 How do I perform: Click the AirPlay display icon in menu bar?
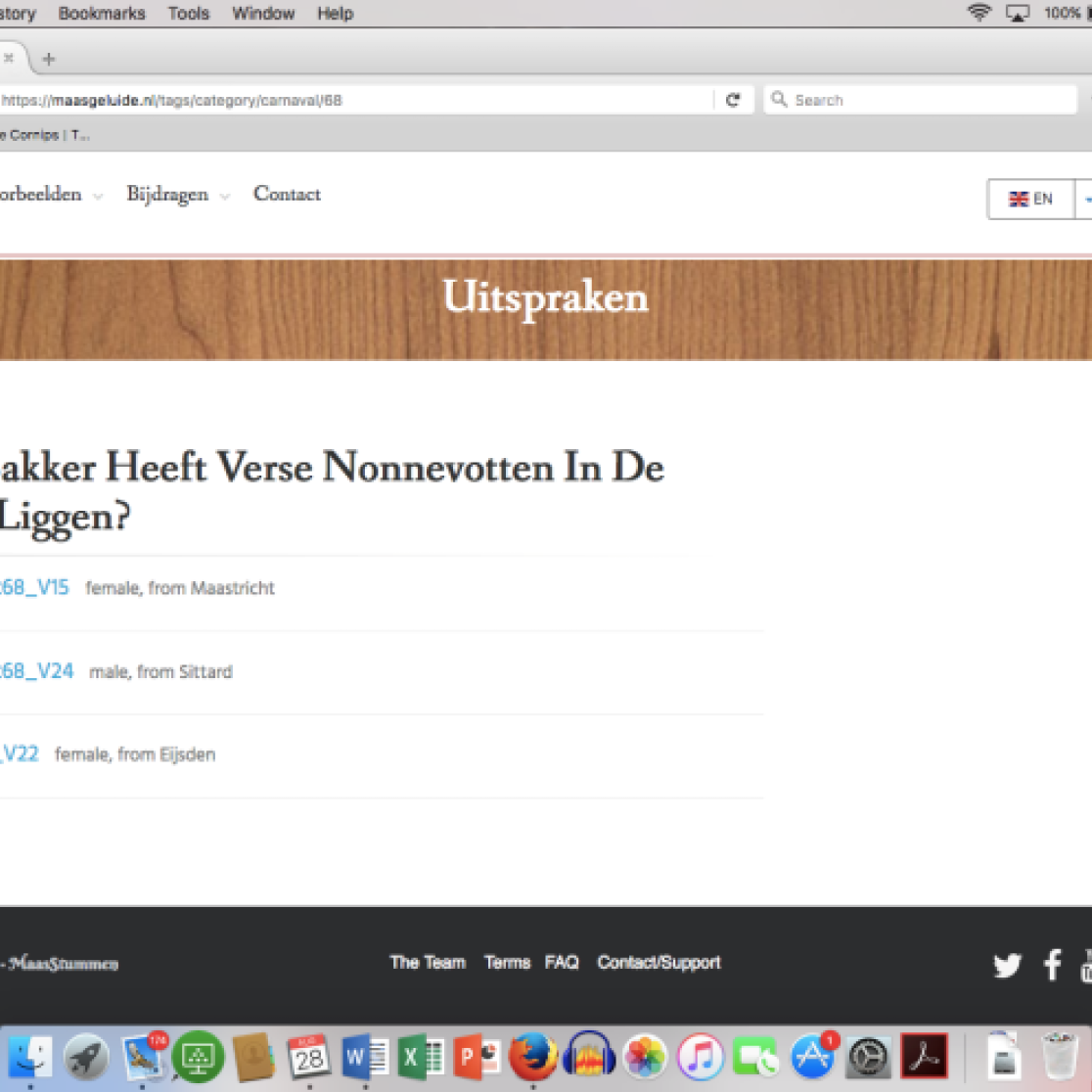click(x=1018, y=14)
